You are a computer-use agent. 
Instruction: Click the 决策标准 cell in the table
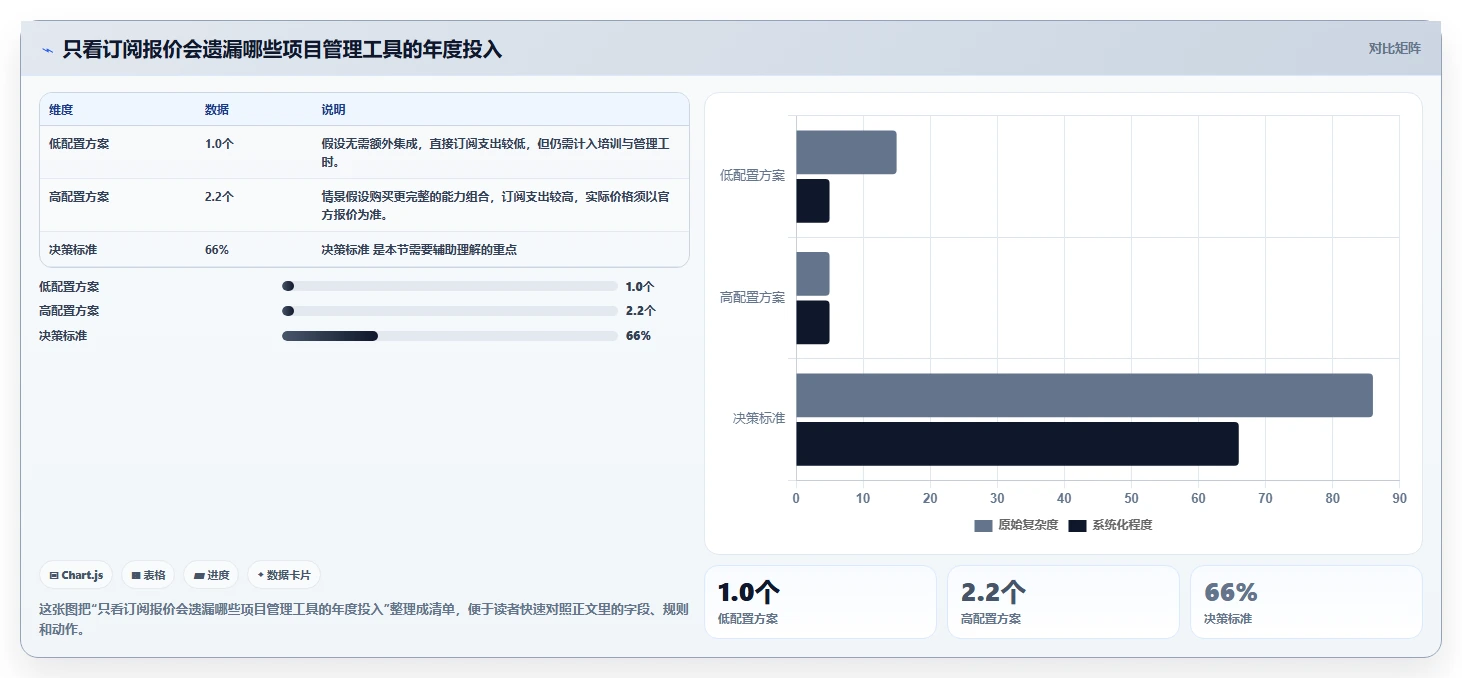pos(73,250)
